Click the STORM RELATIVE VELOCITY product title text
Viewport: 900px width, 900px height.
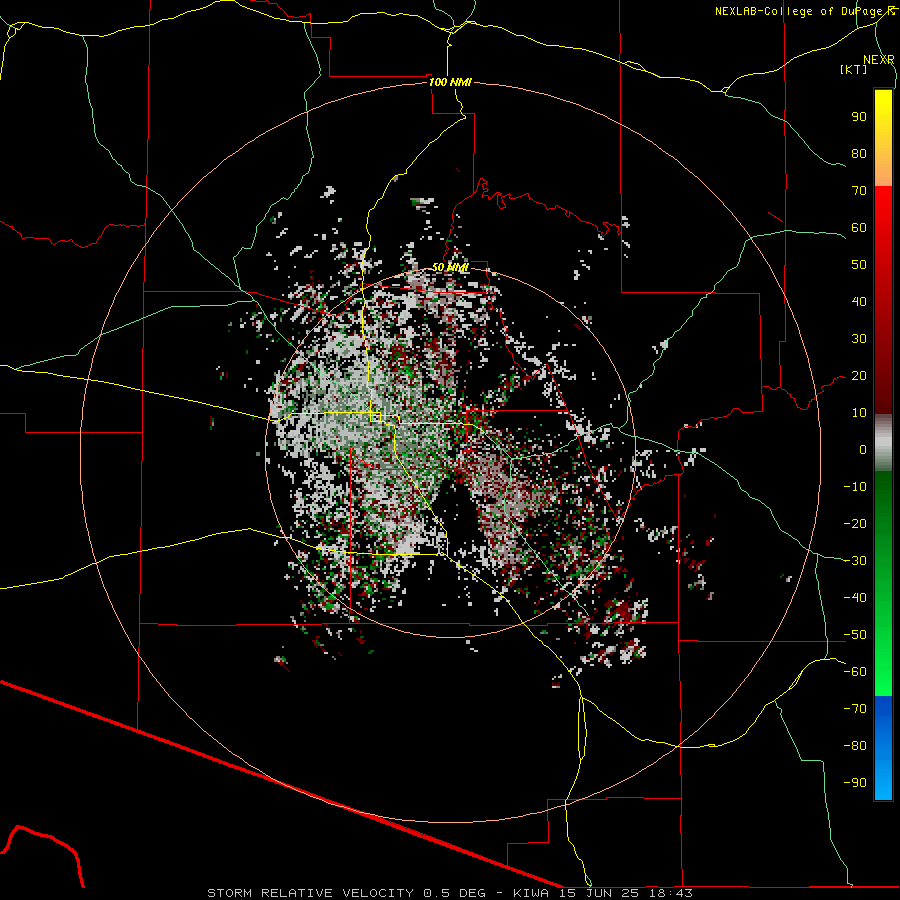(x=310, y=893)
